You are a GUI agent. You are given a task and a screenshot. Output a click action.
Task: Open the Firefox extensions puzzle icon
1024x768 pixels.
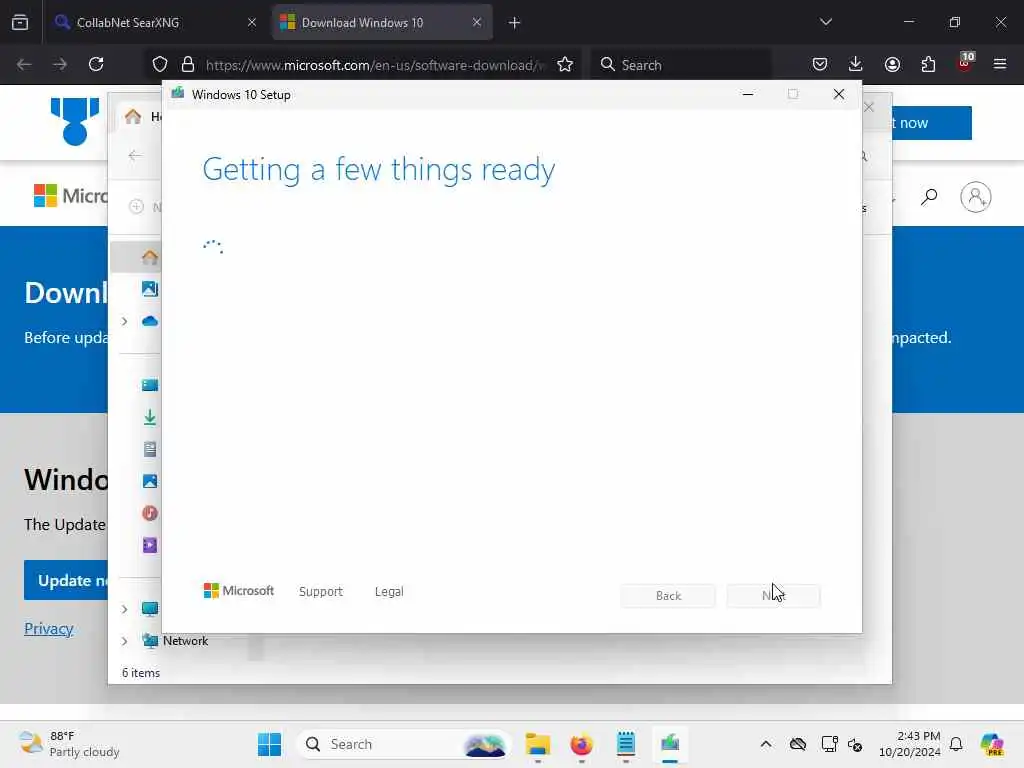tap(928, 64)
